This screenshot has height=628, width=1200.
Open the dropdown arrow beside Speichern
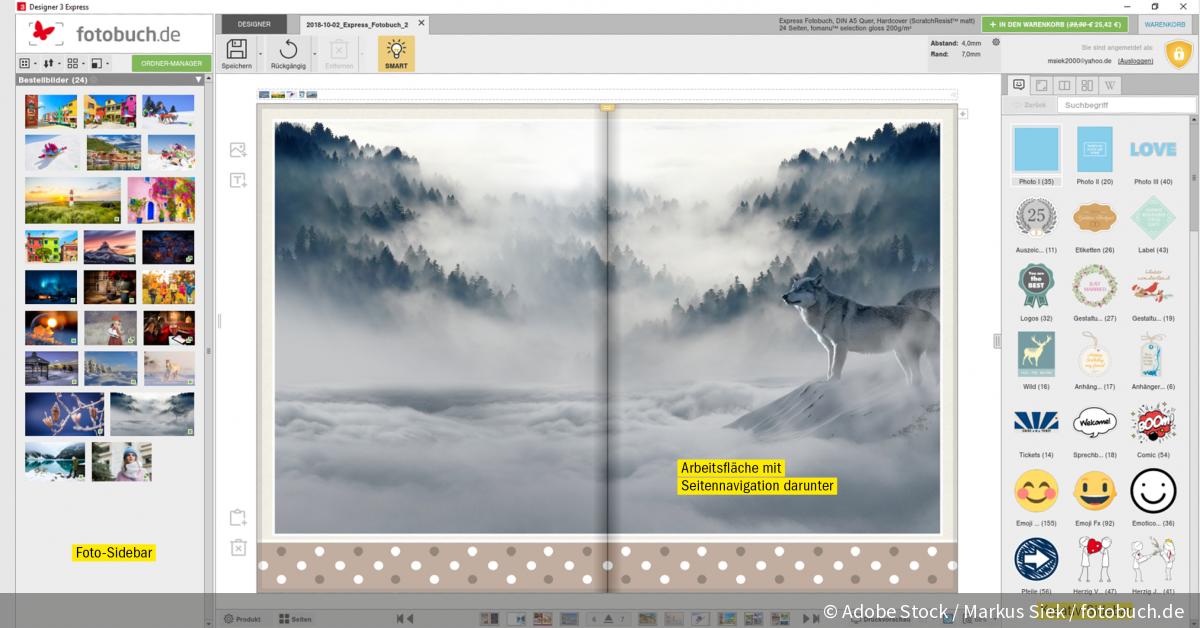point(261,54)
